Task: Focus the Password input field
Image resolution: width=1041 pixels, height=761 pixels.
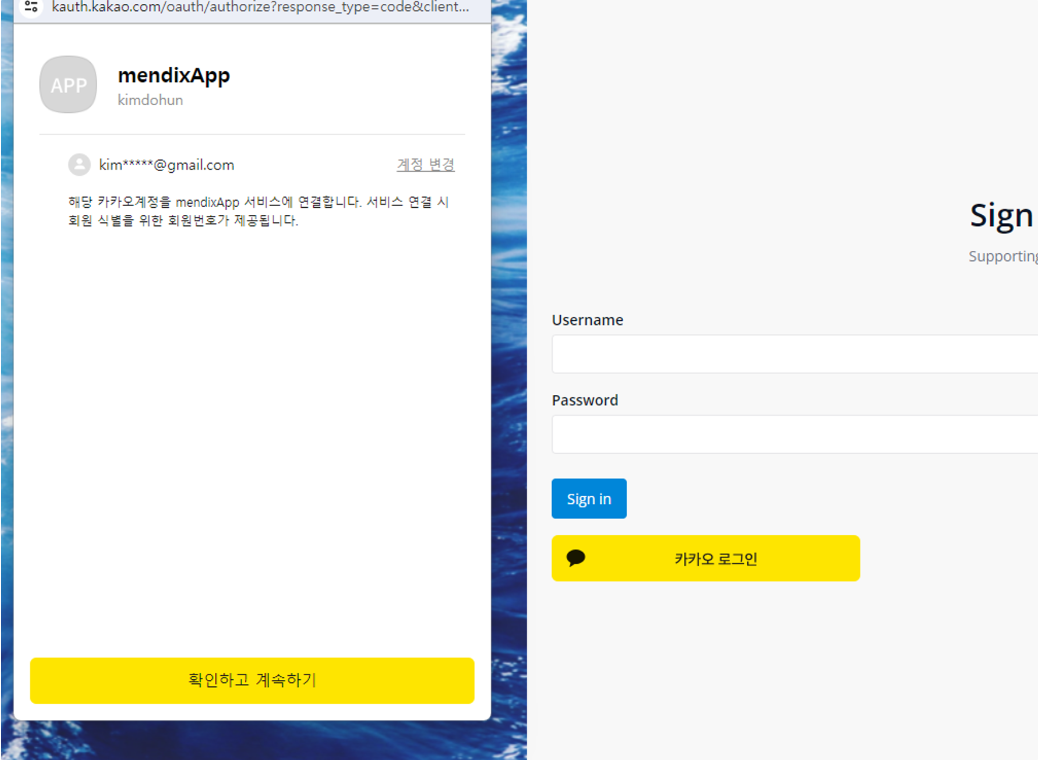Action: point(795,434)
